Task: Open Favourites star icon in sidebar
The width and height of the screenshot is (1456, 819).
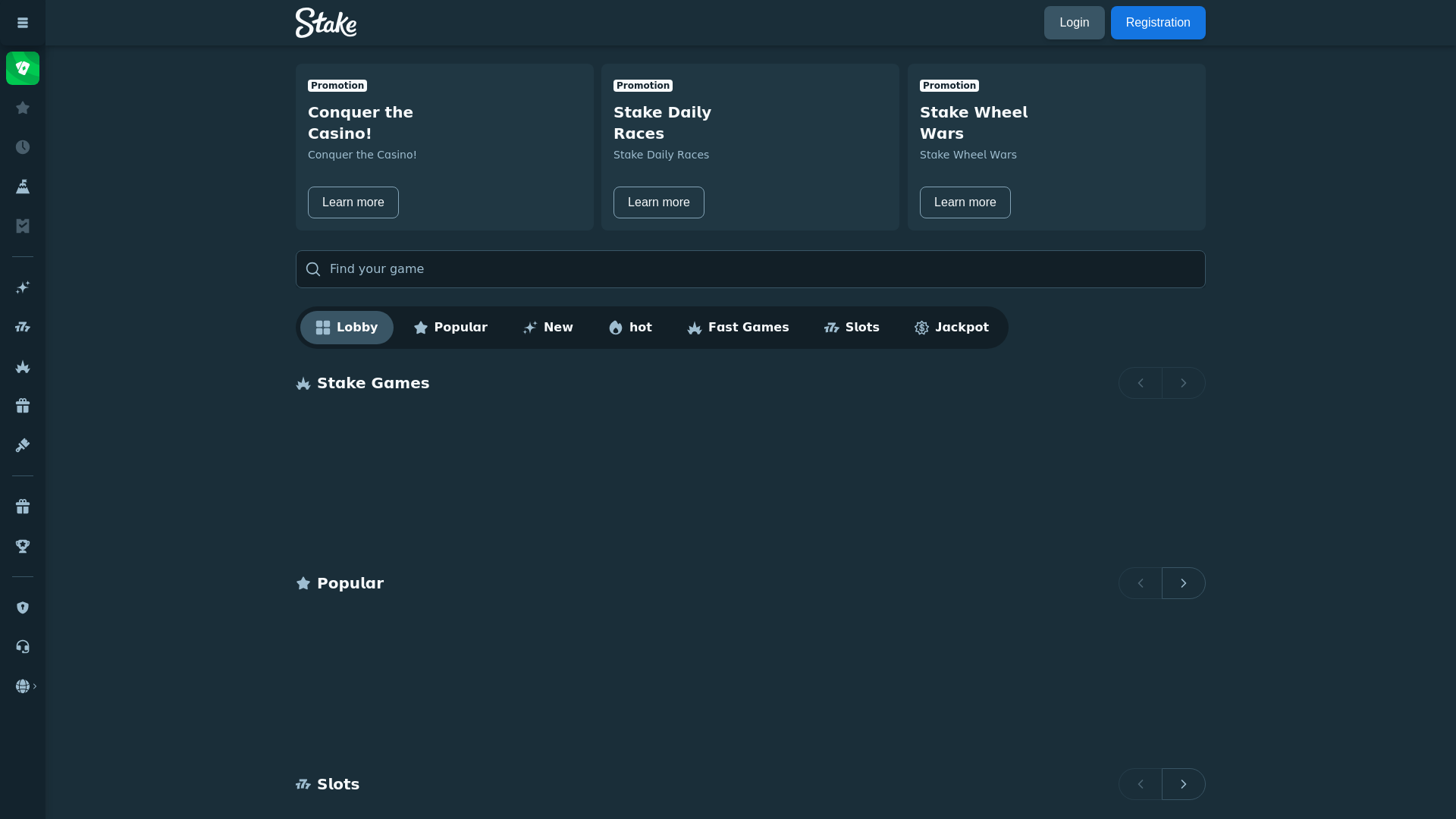Action: pyautogui.click(x=23, y=108)
